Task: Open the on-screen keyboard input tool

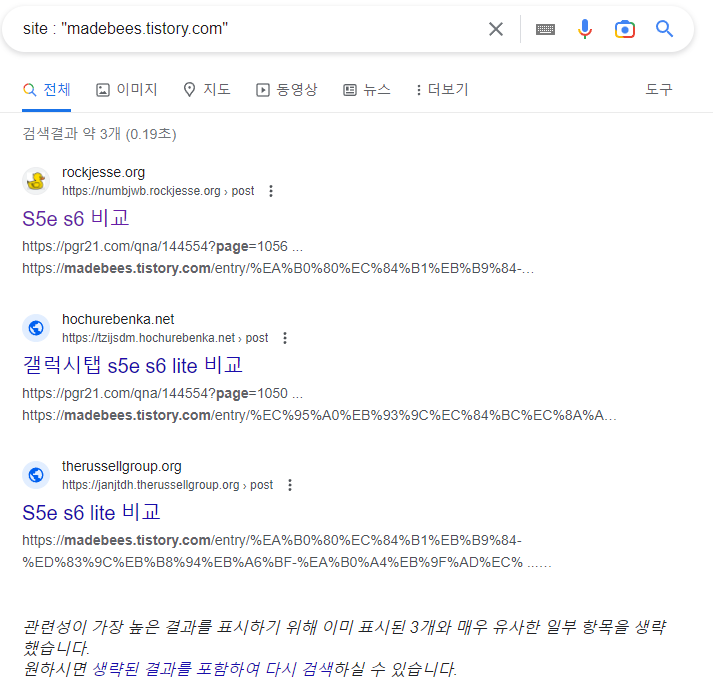Action: click(545, 30)
